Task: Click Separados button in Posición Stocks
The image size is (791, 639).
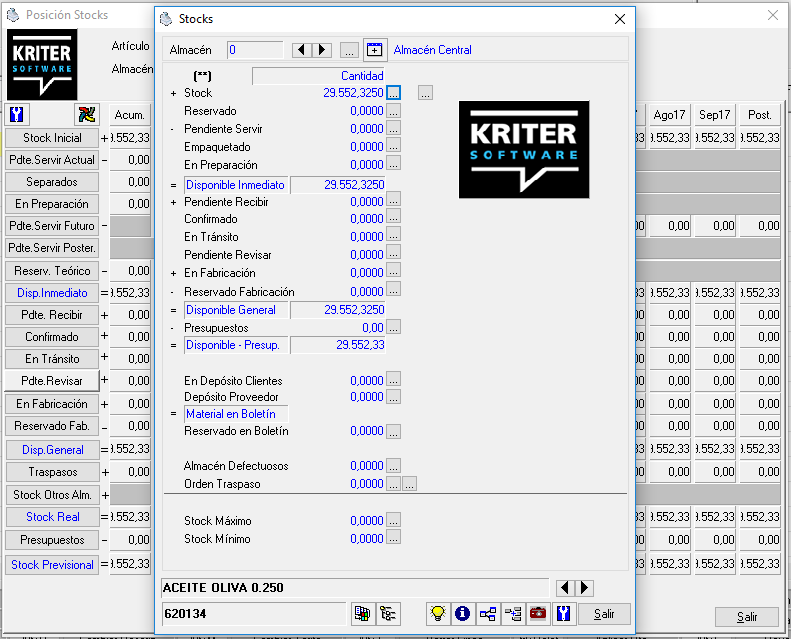Action: click(x=52, y=182)
